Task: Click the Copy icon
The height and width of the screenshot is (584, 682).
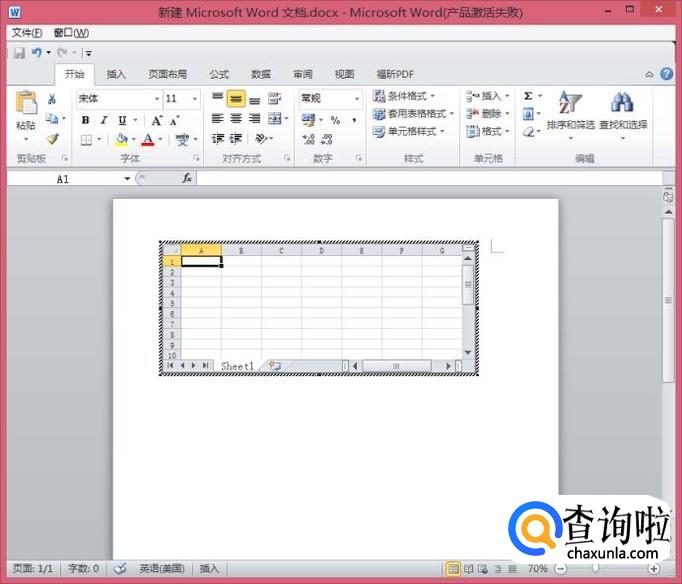Action: [x=52, y=118]
